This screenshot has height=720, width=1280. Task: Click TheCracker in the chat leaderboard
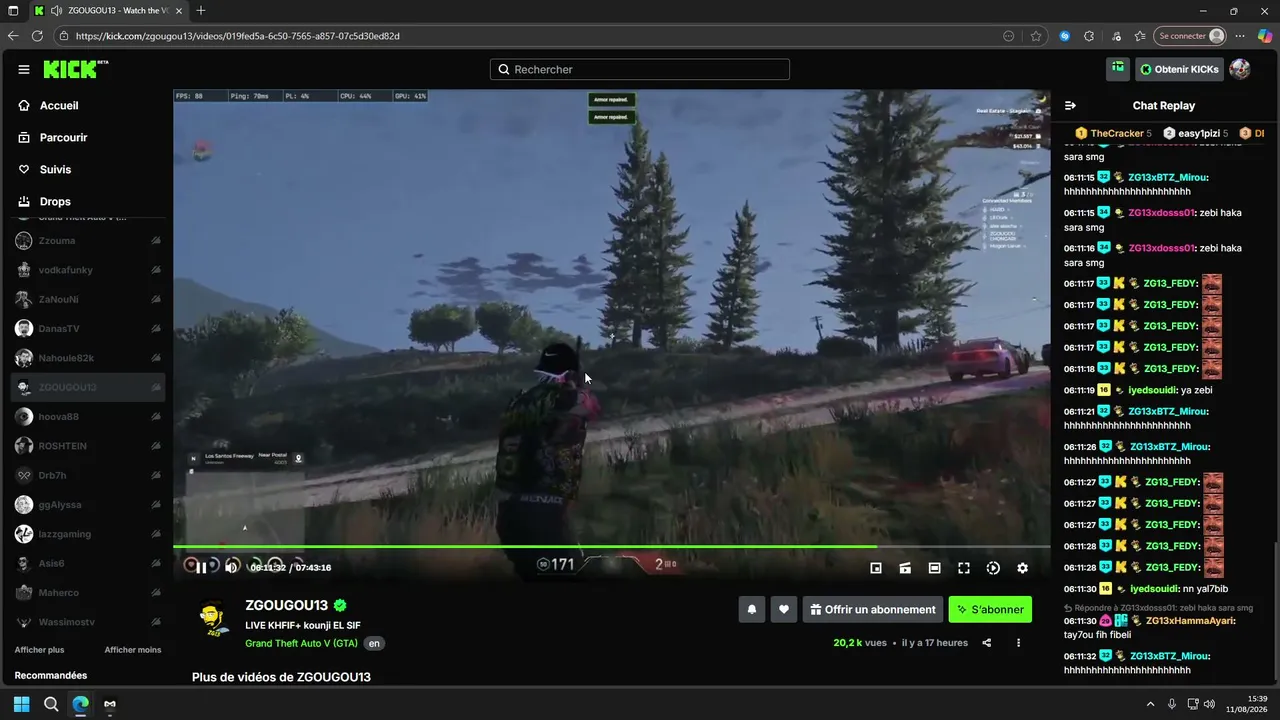tap(1113, 134)
